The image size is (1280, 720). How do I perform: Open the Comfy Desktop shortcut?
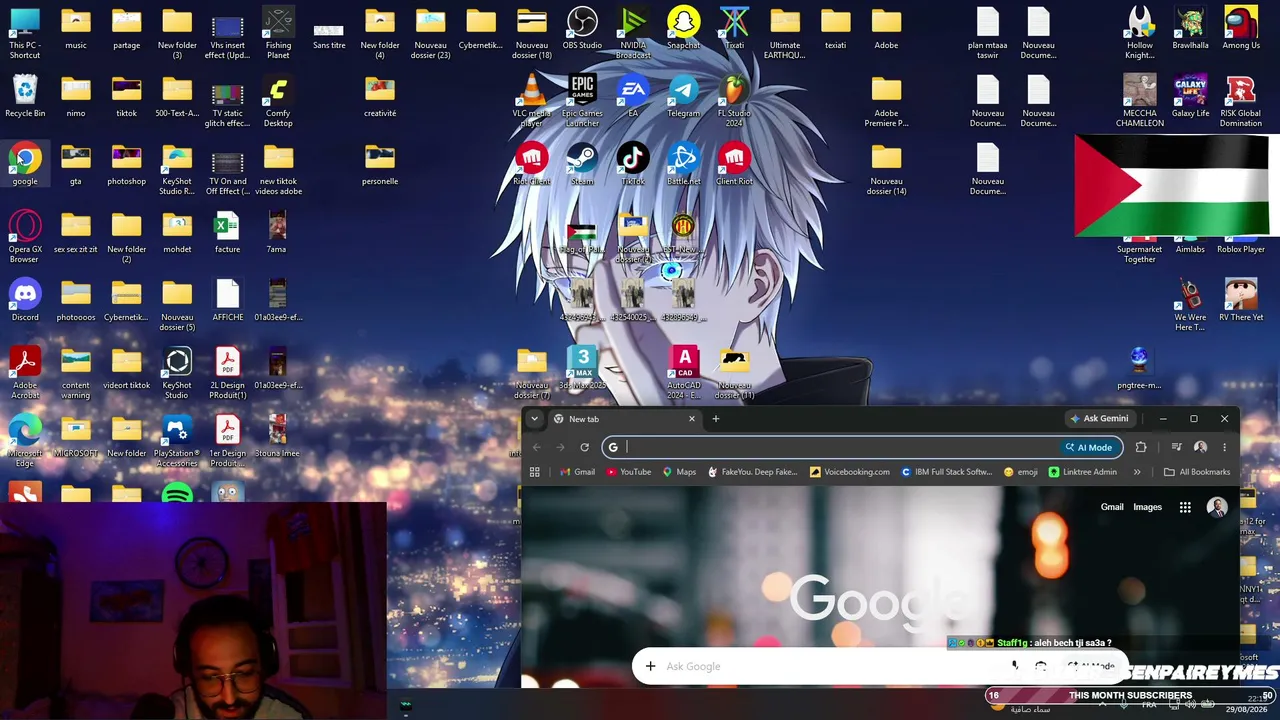point(278,101)
